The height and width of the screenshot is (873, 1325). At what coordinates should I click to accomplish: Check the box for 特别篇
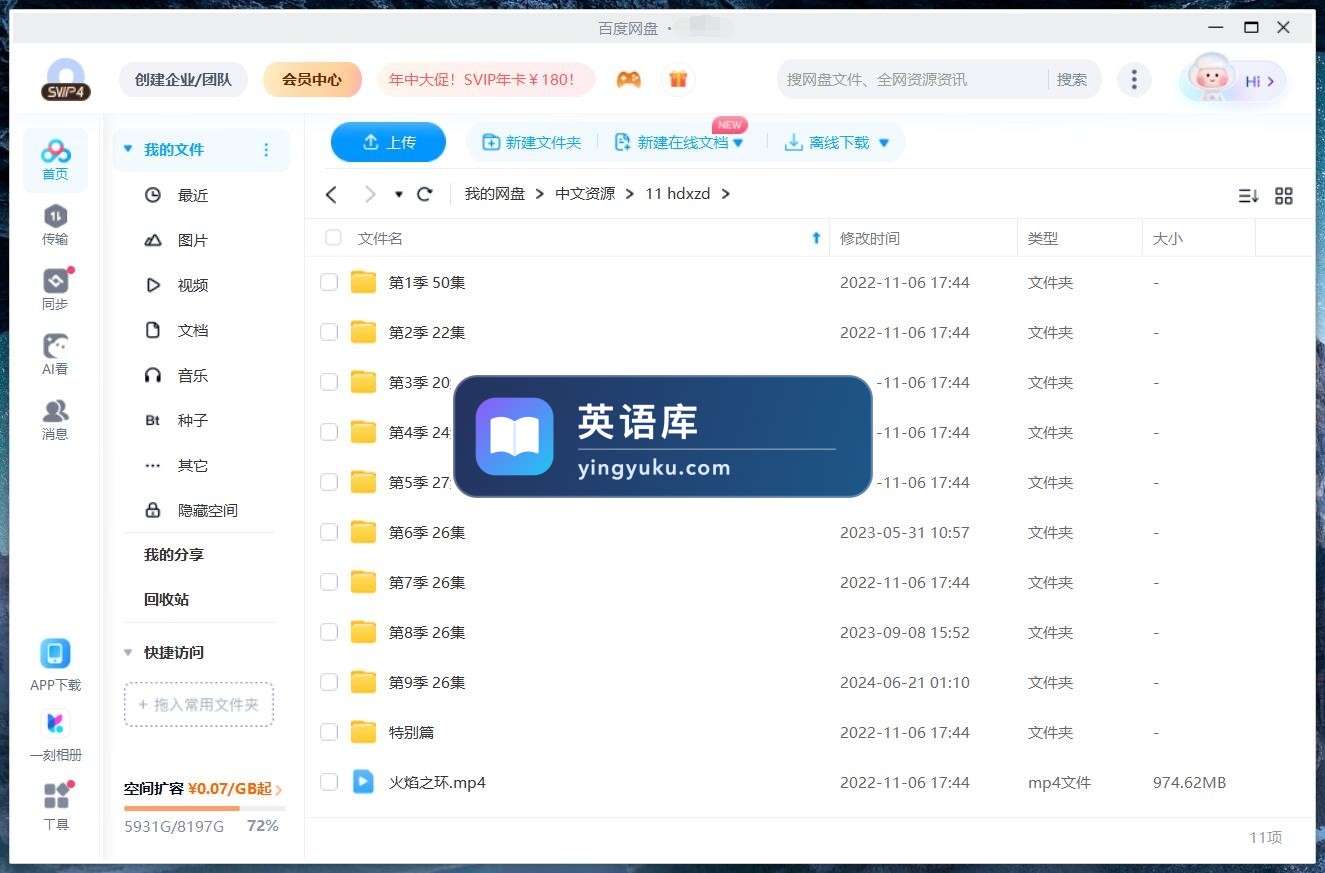pos(329,732)
